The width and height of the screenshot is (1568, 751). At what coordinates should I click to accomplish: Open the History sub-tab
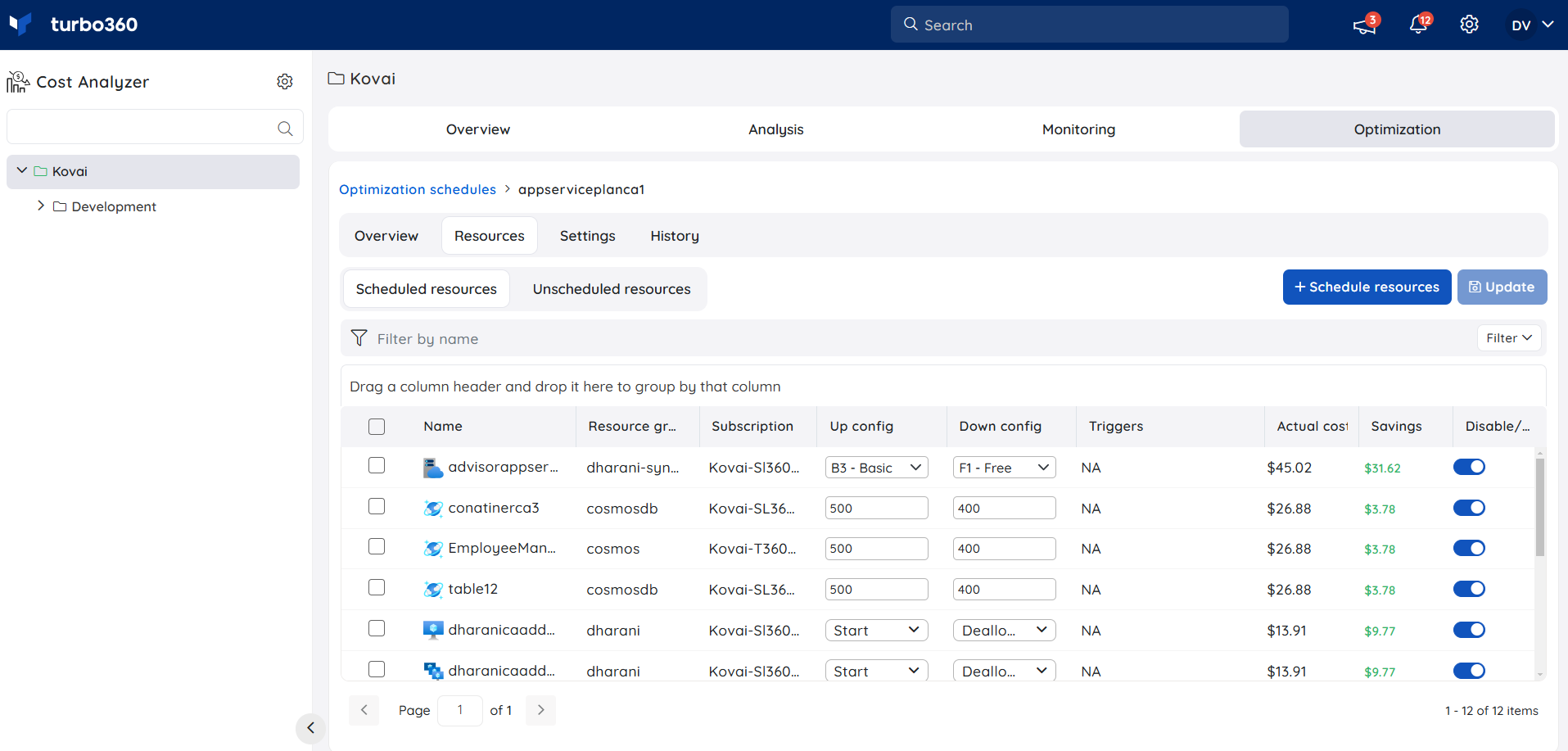click(675, 236)
